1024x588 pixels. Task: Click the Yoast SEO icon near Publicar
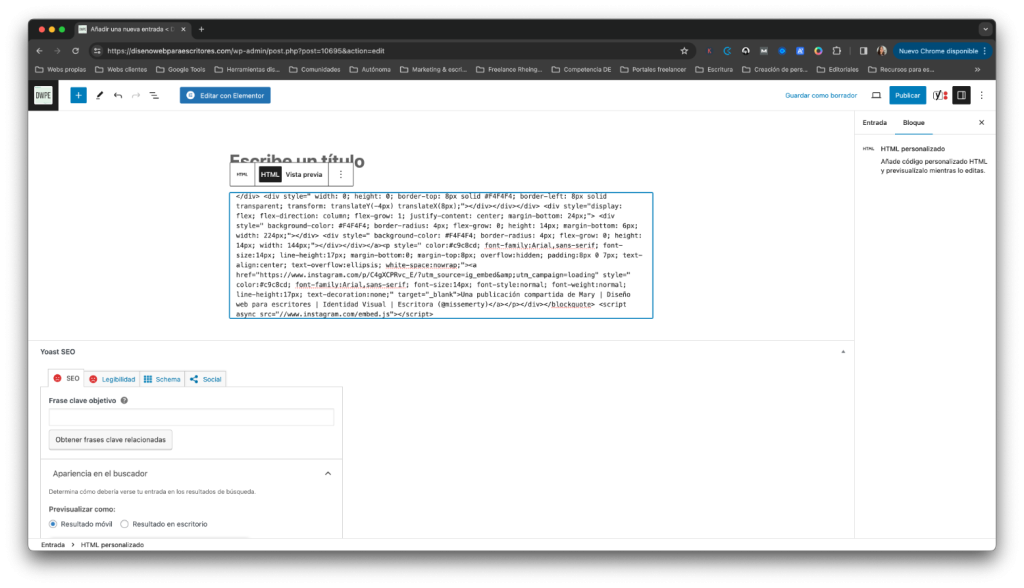click(x=938, y=95)
